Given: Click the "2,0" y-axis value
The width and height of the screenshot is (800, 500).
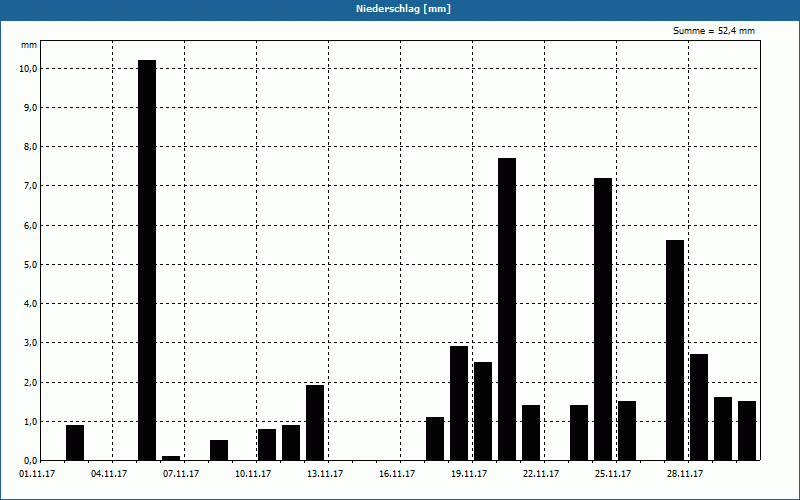Looking at the screenshot, I should 30,383.
